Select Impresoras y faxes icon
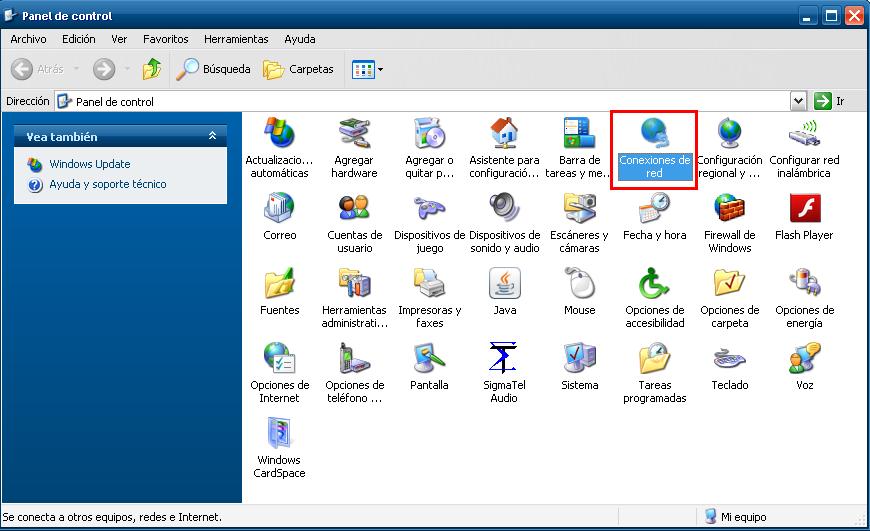The image size is (870, 531). (x=429, y=284)
